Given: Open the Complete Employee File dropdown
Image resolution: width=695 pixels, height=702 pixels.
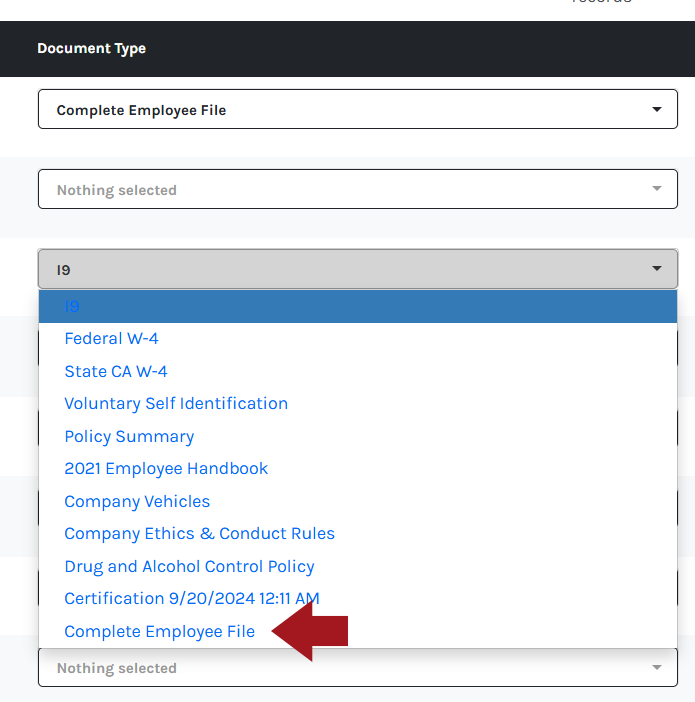Looking at the screenshot, I should pos(358,109).
